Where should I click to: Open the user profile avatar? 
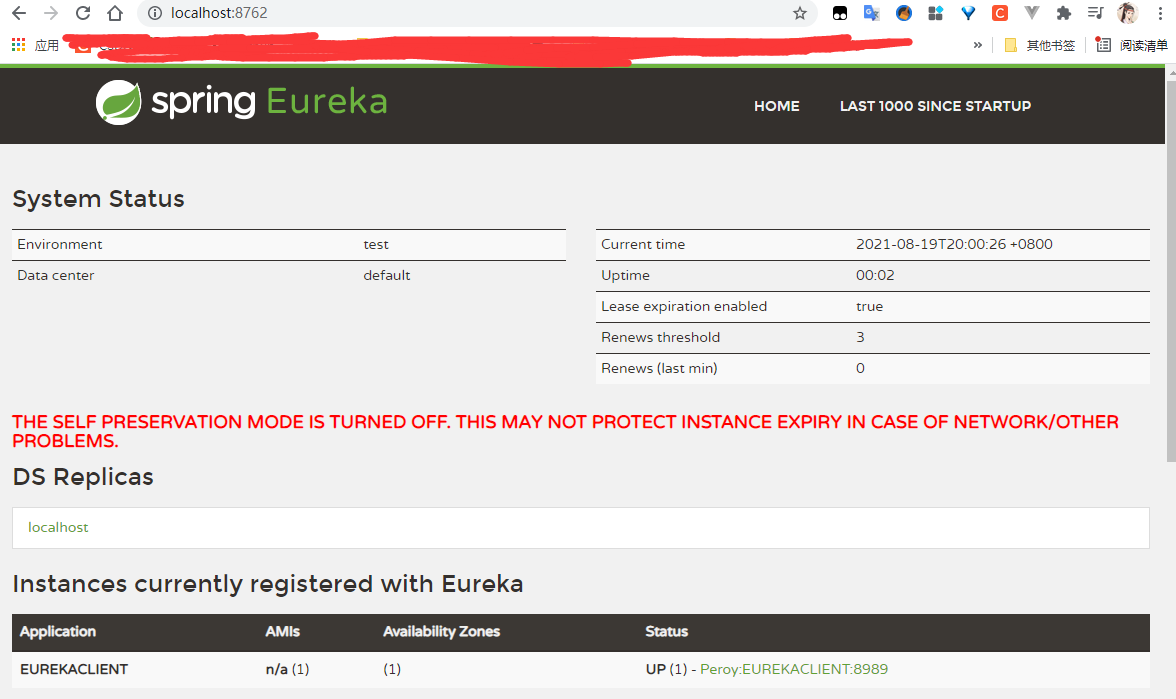click(x=1127, y=13)
